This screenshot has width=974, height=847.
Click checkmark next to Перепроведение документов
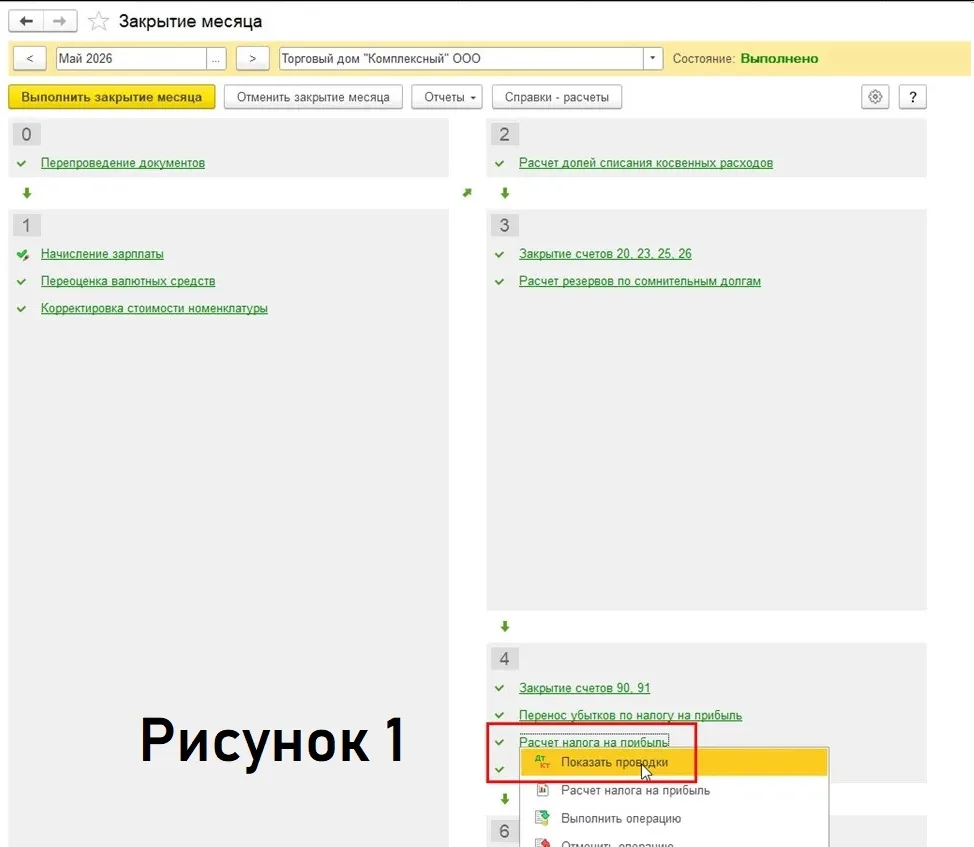pyautogui.click(x=22, y=163)
